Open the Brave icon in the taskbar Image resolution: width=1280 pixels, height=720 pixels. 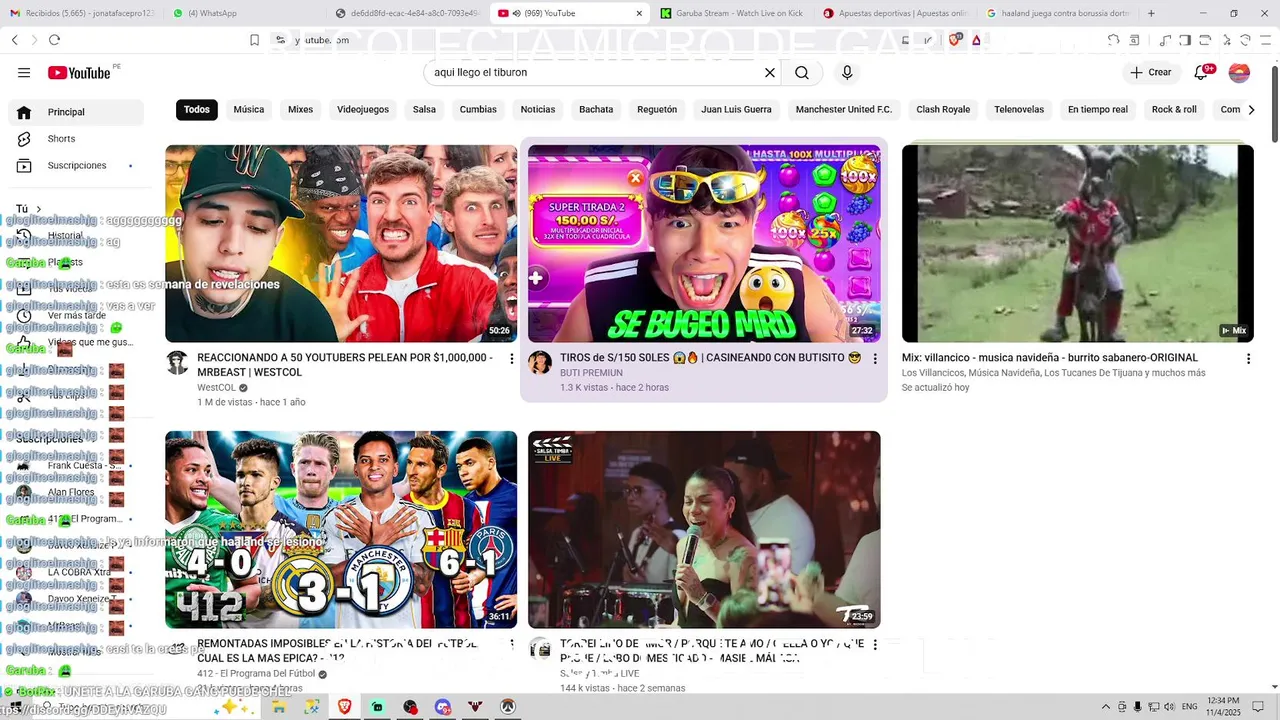pyautogui.click(x=344, y=707)
